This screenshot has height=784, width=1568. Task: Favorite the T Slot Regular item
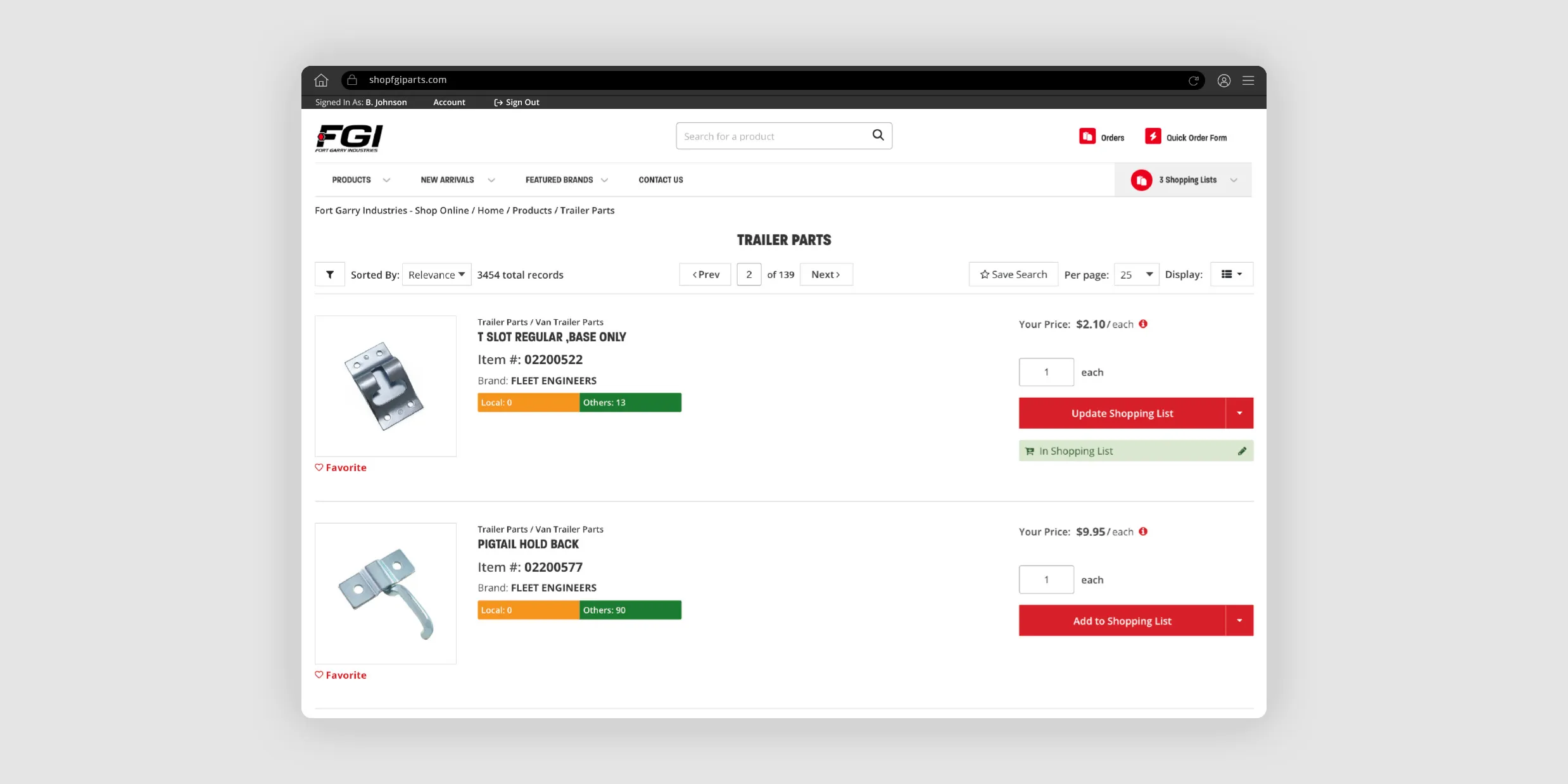341,467
